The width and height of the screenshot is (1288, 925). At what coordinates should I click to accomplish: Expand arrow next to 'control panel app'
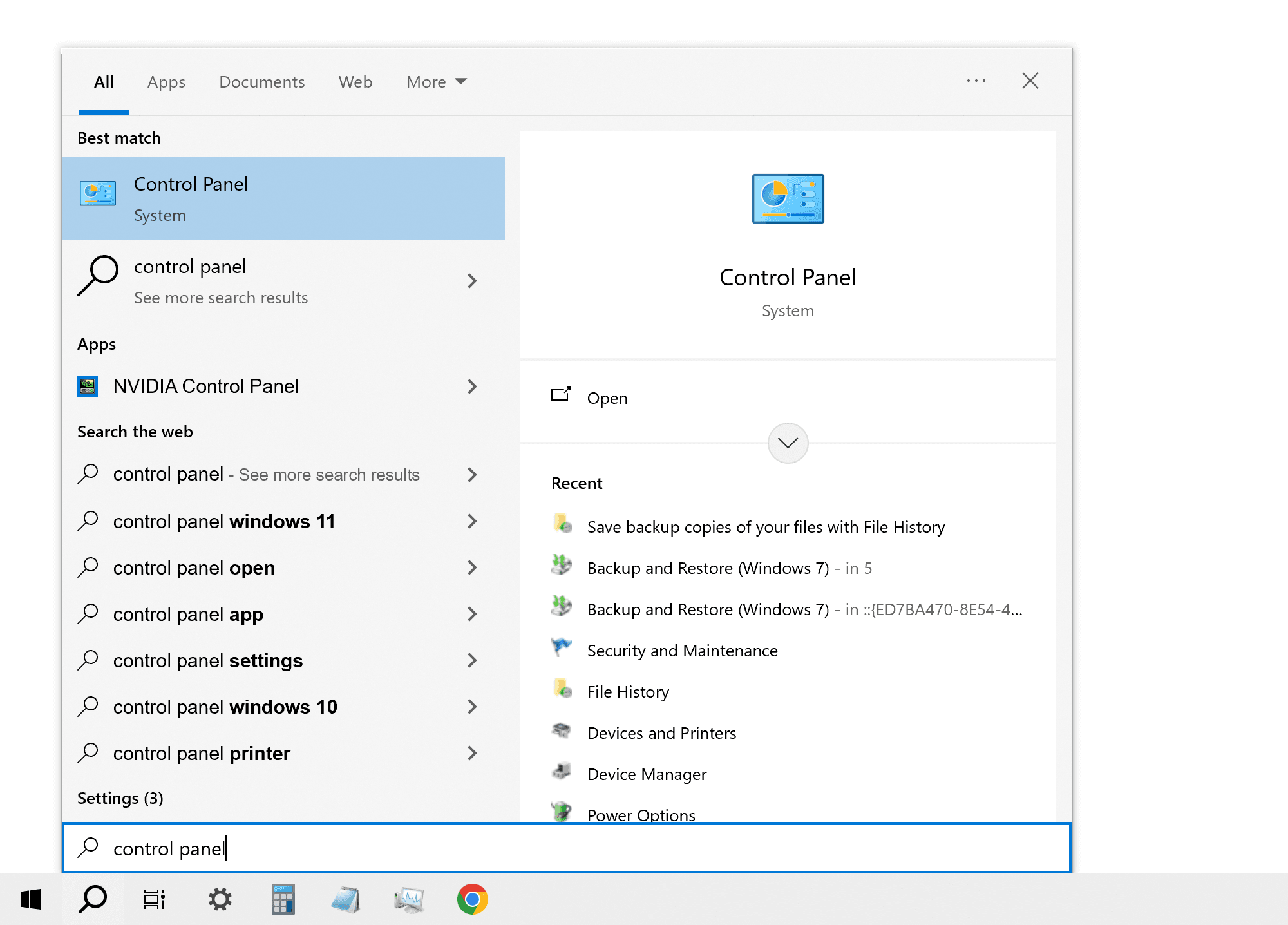[x=472, y=614]
